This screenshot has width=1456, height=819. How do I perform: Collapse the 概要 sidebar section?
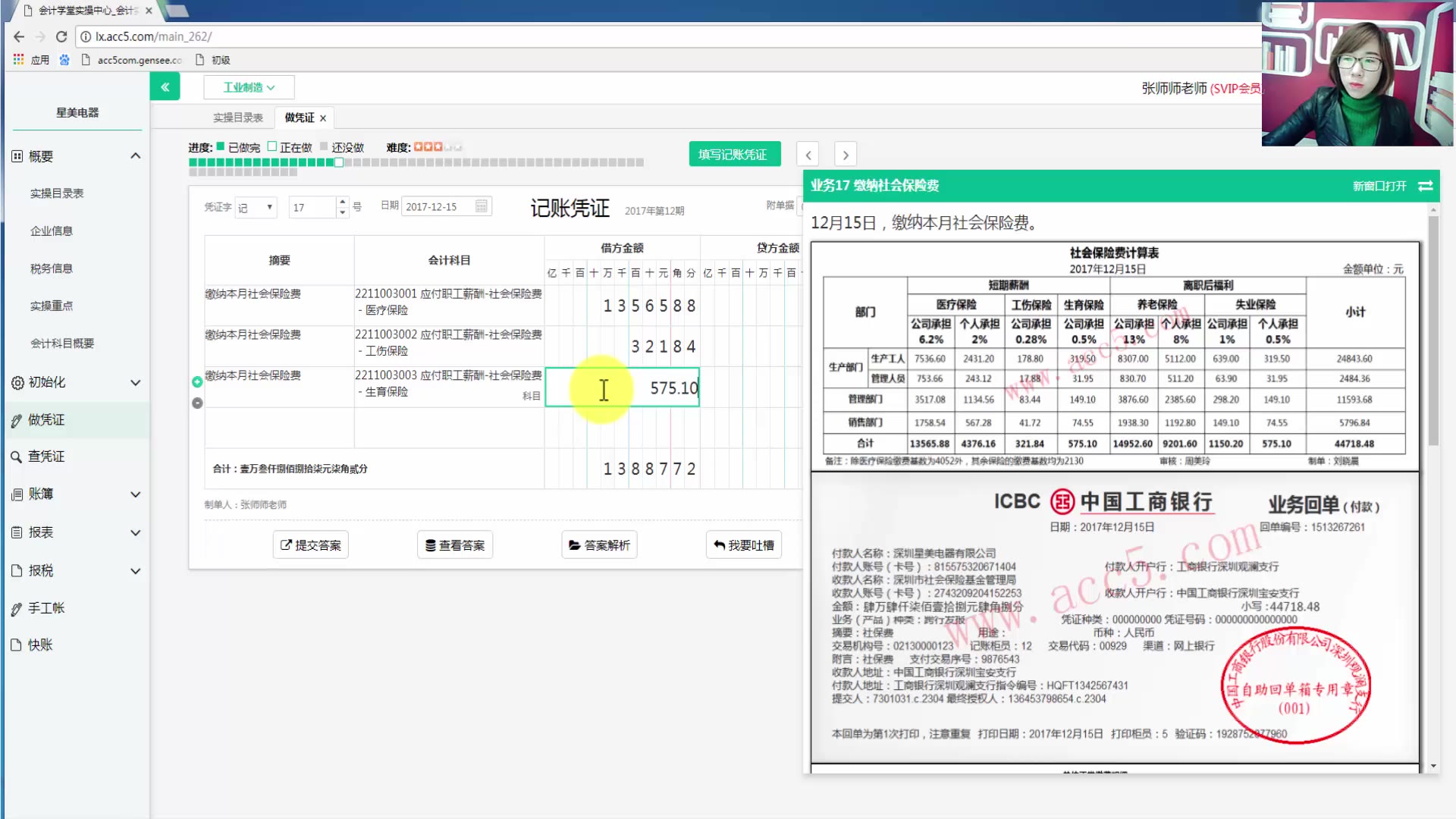coord(135,156)
